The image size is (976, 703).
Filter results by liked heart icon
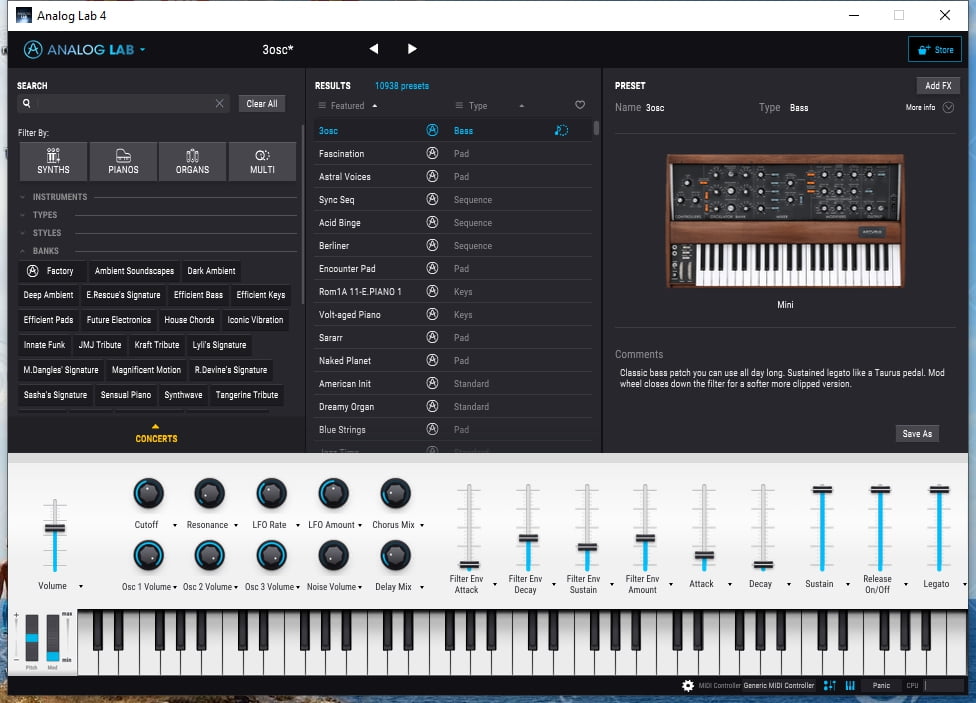pyautogui.click(x=580, y=105)
